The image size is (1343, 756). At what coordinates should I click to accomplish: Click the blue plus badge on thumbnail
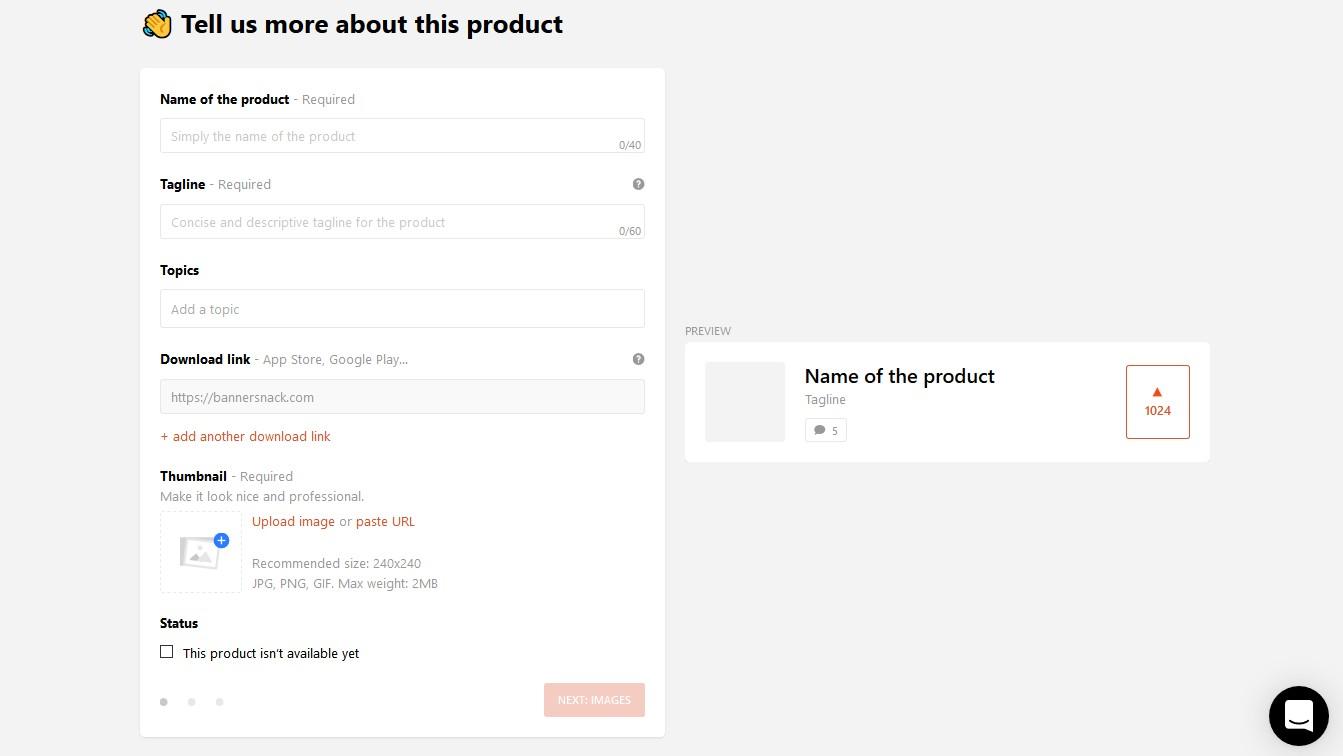tap(222, 541)
